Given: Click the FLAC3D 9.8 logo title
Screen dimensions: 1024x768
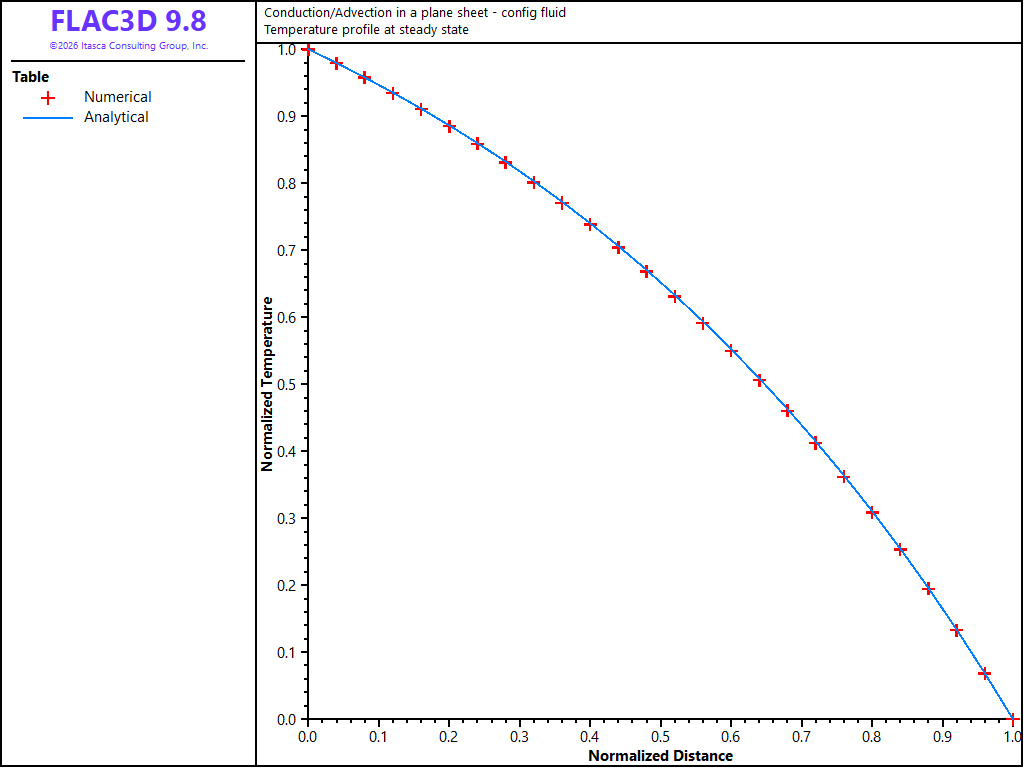Looking at the screenshot, I should pyautogui.click(x=129, y=21).
